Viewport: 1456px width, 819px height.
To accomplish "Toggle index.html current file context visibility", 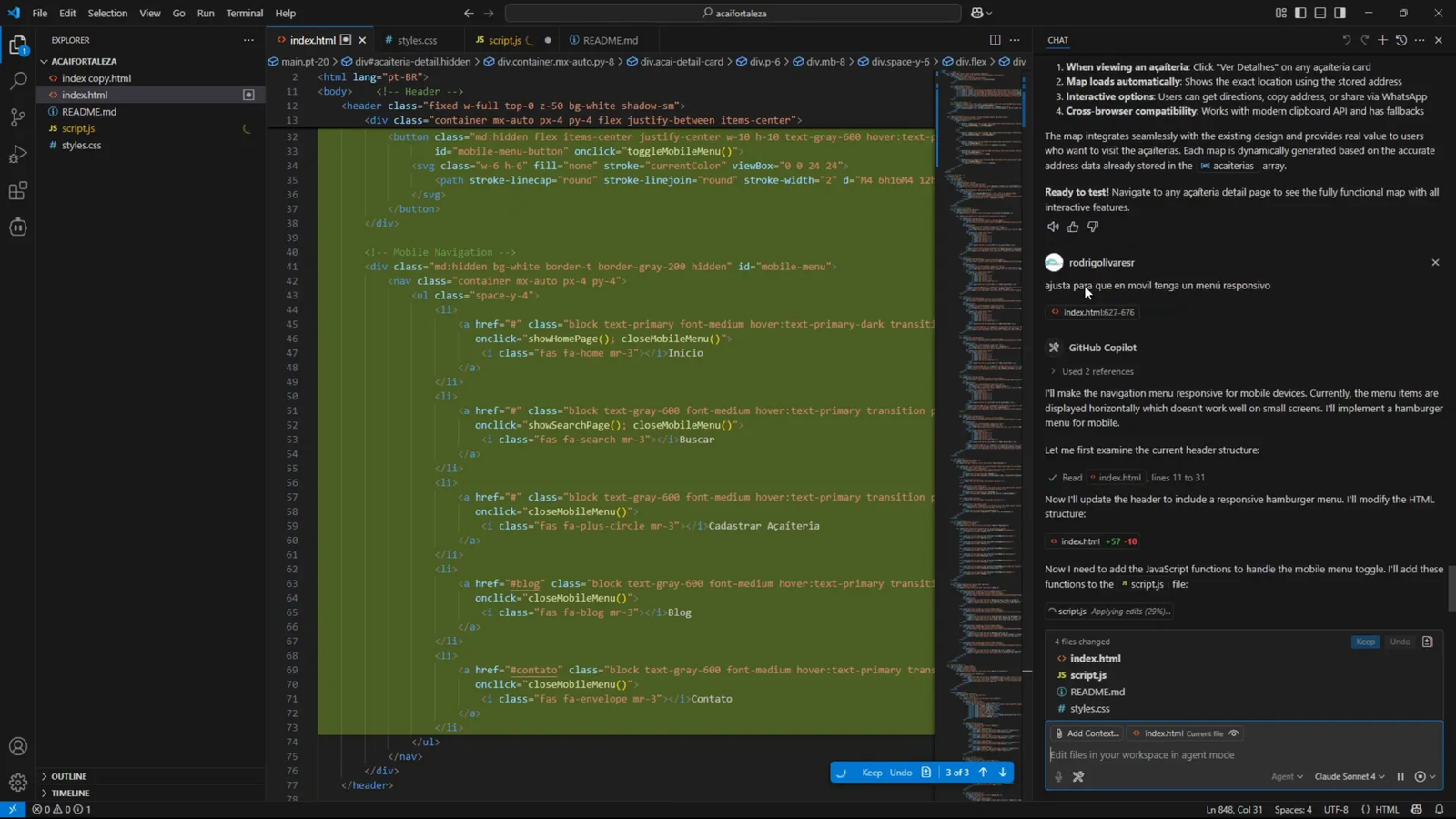I will point(1234,733).
